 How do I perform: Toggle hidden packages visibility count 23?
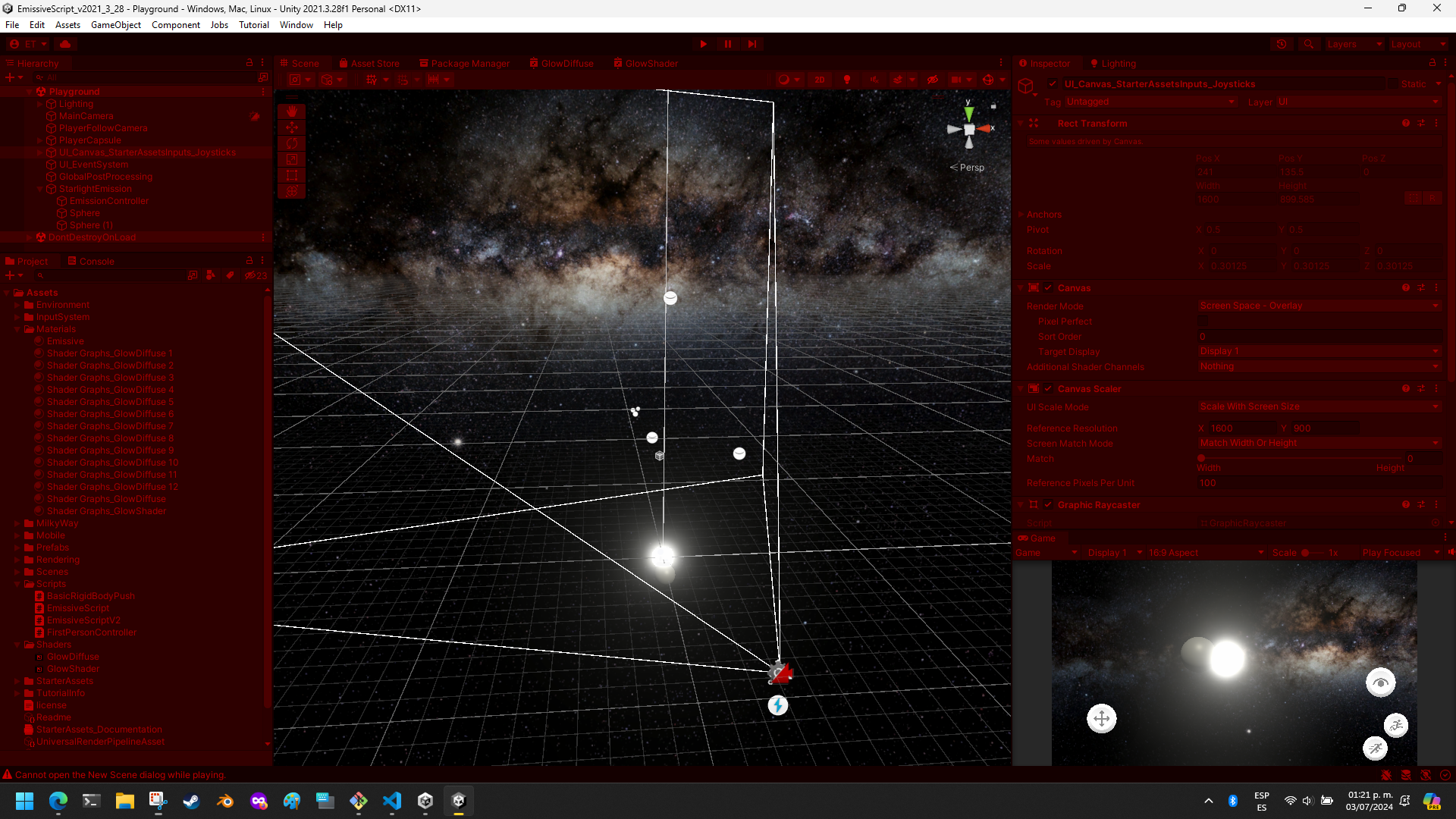256,275
